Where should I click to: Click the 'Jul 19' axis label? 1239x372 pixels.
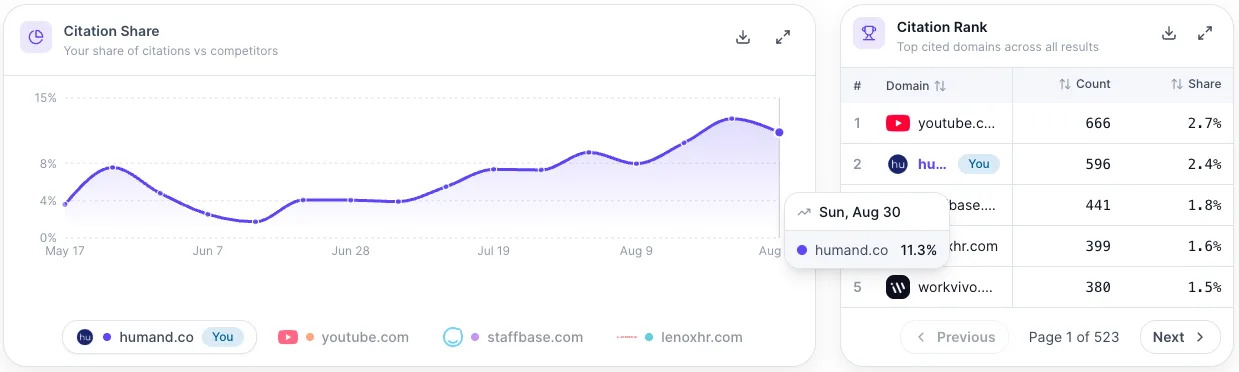495,251
